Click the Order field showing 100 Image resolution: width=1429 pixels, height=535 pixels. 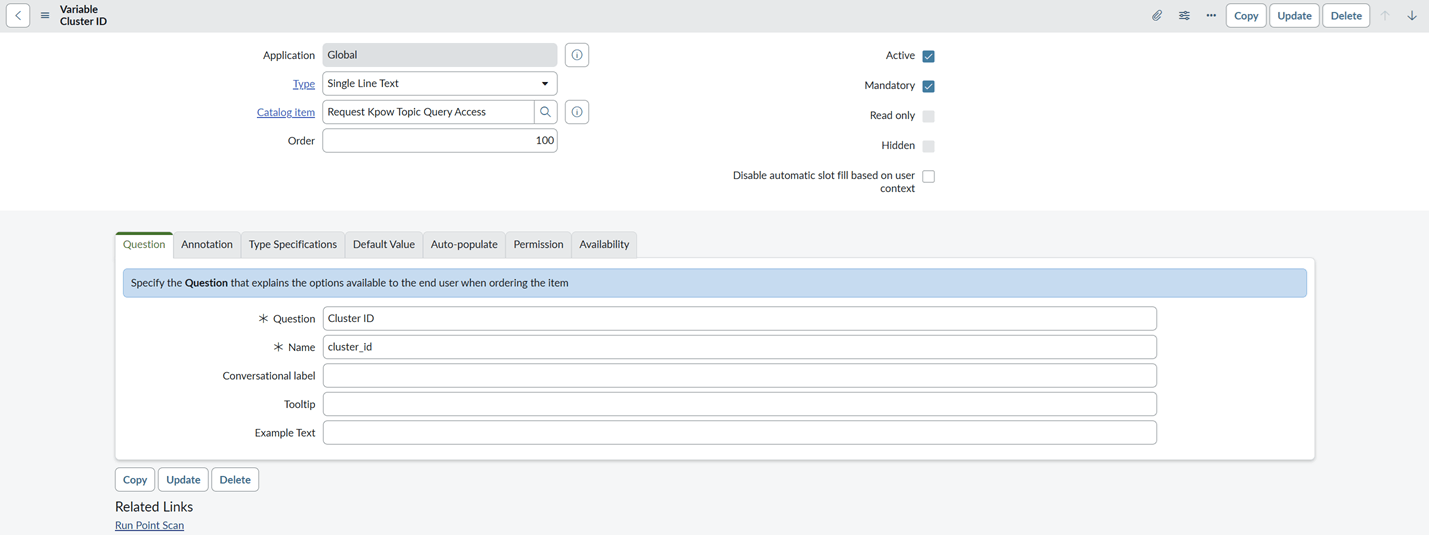point(440,141)
